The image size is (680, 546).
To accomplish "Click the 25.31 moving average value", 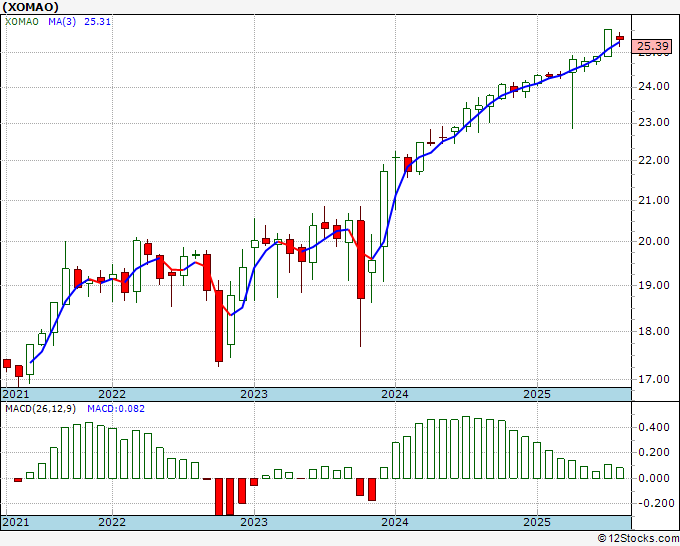I will [x=98, y=22].
